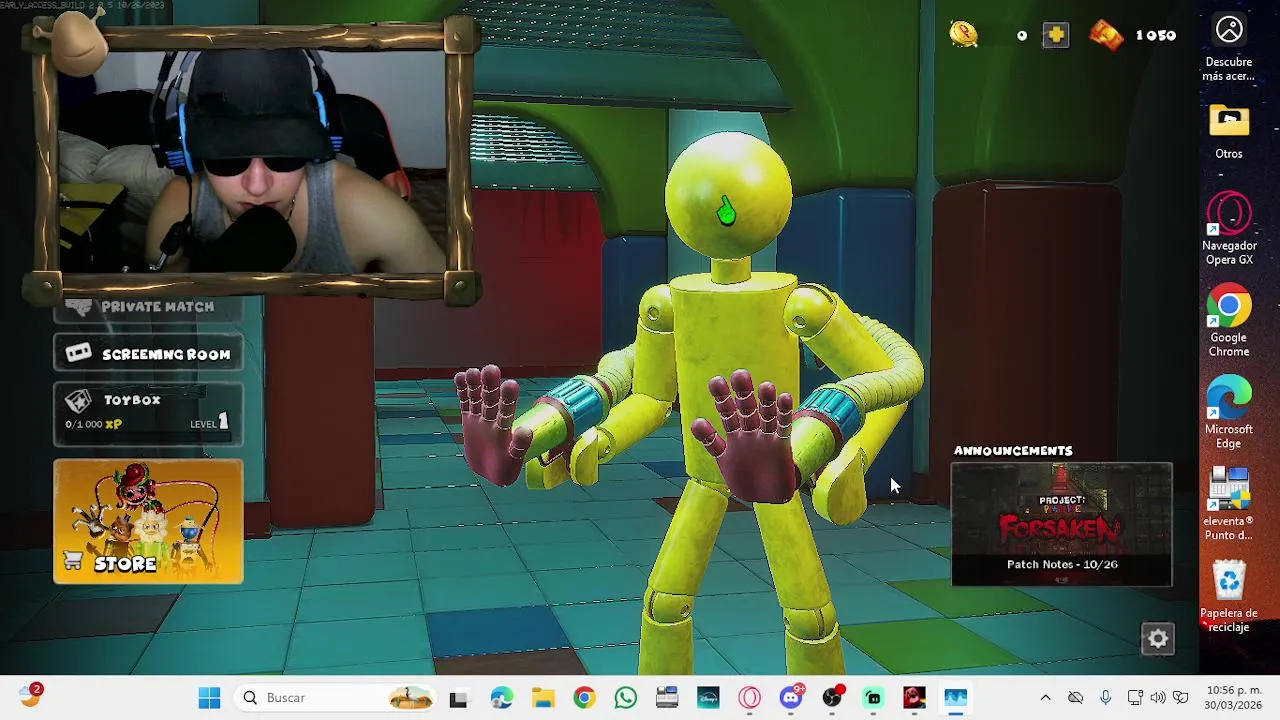Open Task View in the taskbar
The width and height of the screenshot is (1280, 720).
[x=458, y=698]
